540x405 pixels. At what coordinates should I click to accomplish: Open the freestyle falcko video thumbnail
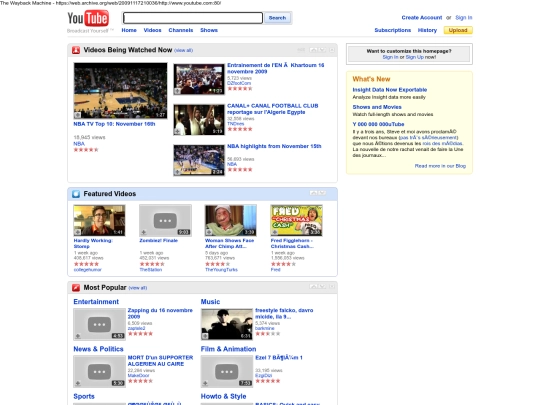227,324
